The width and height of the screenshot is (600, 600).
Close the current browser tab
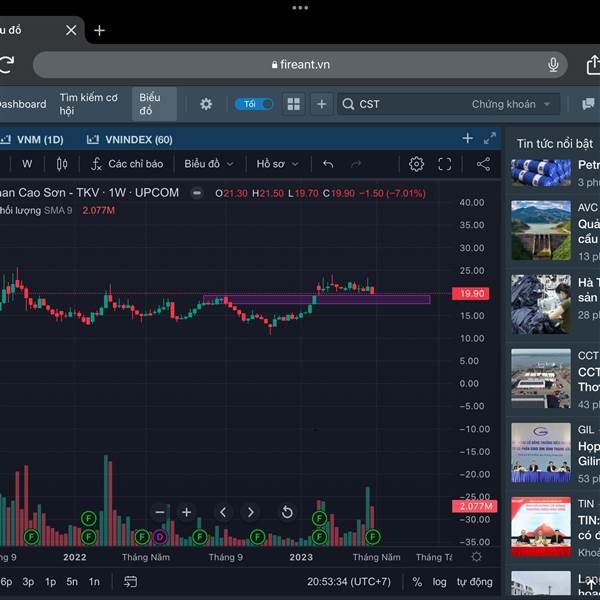(x=71, y=30)
